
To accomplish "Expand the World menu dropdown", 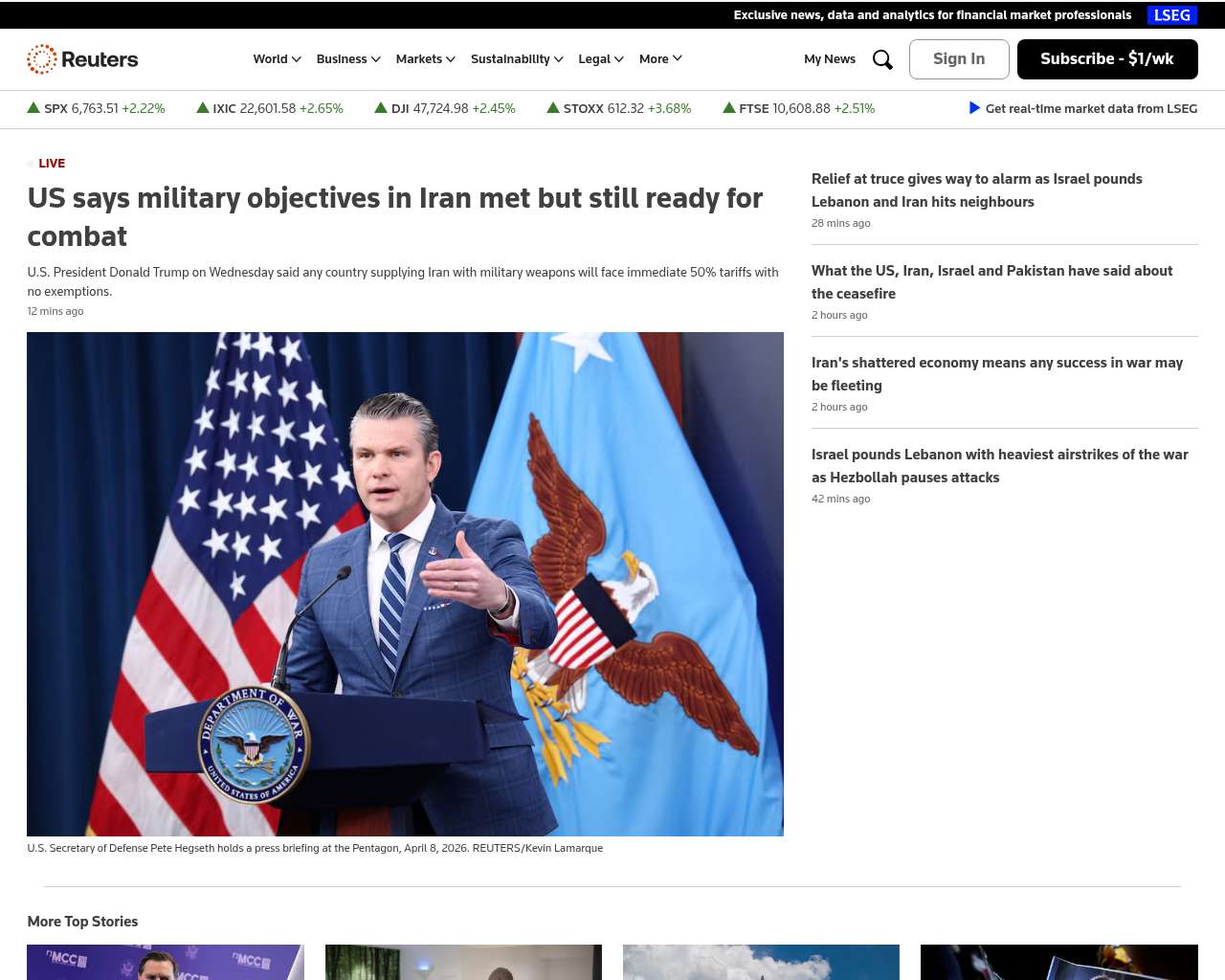I will pos(277,59).
